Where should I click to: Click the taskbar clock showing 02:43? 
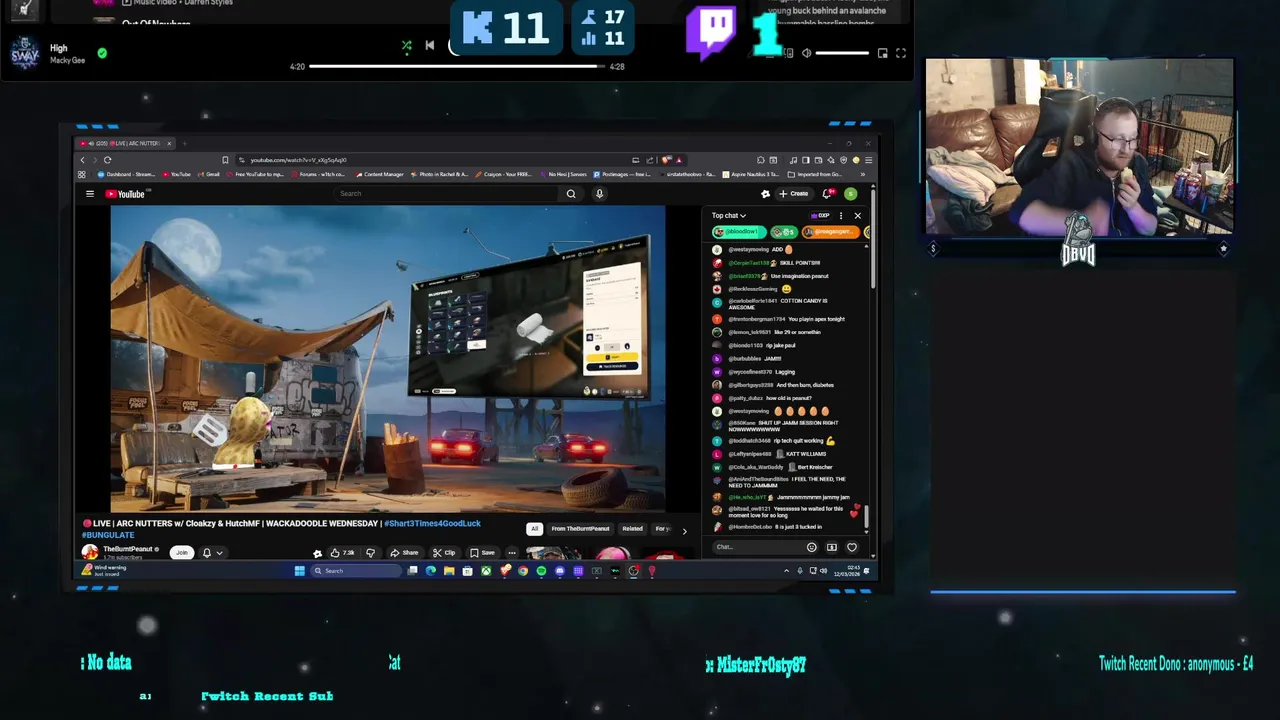pos(849,571)
